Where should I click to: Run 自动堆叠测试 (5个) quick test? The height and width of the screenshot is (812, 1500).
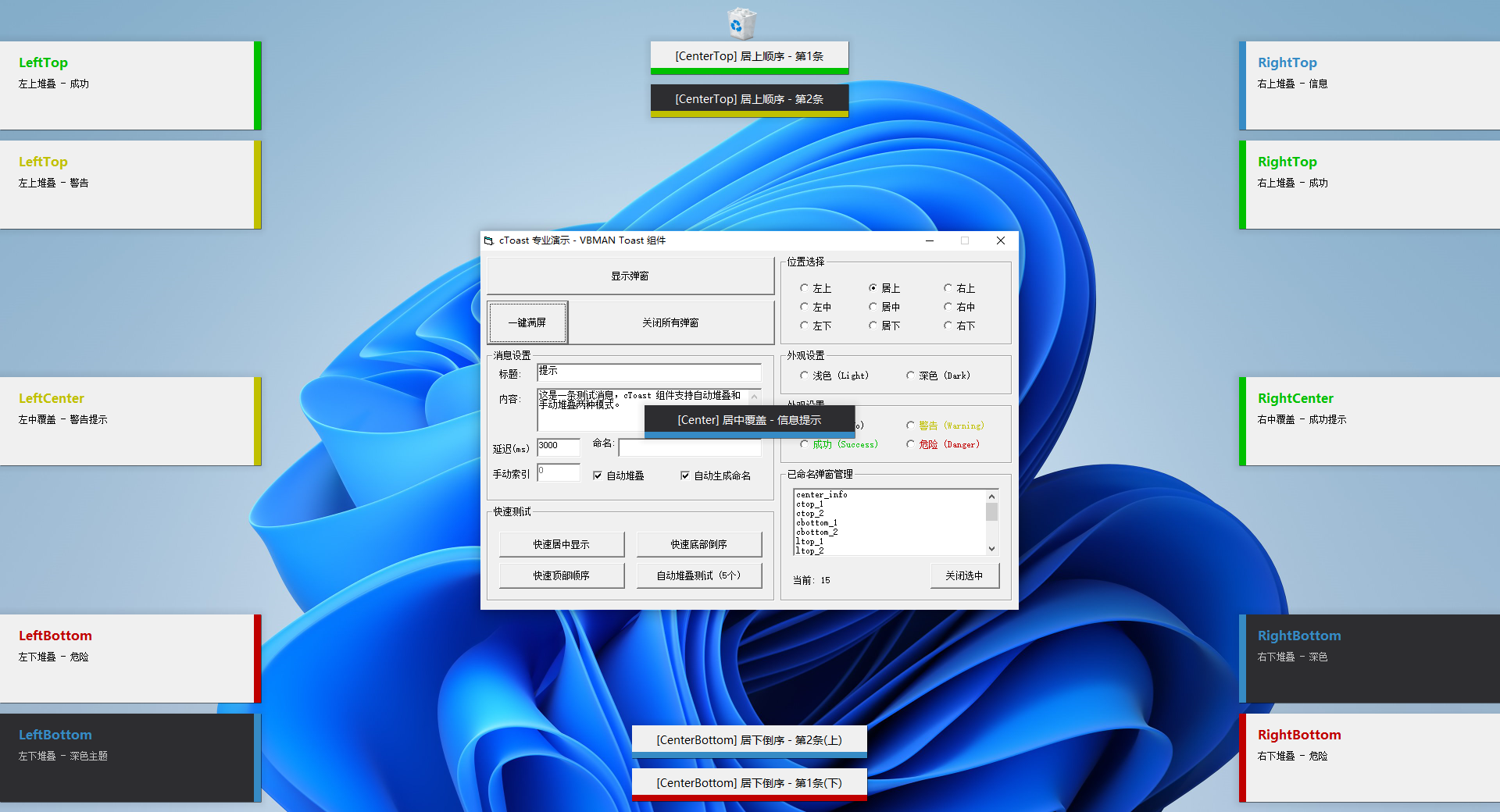pyautogui.click(x=698, y=575)
